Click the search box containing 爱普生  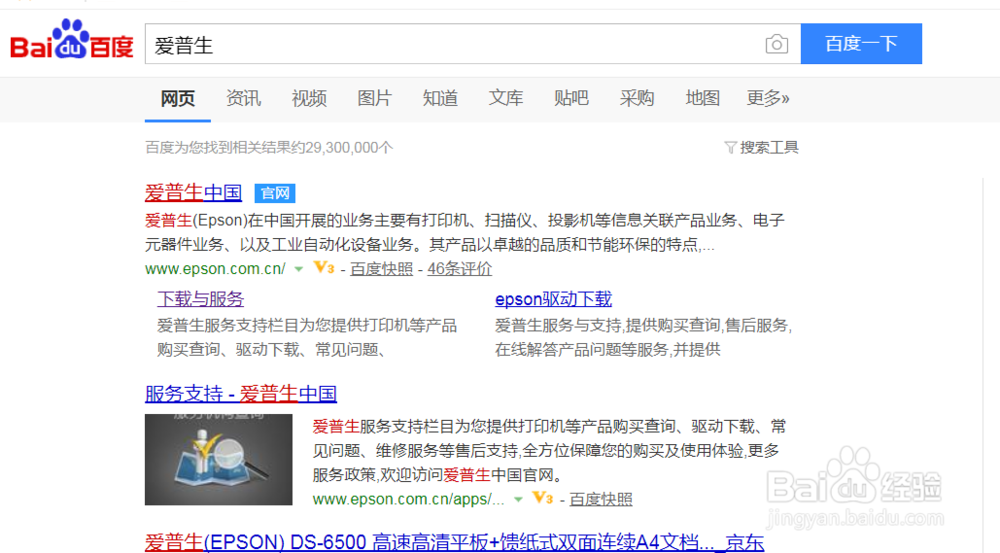click(473, 44)
